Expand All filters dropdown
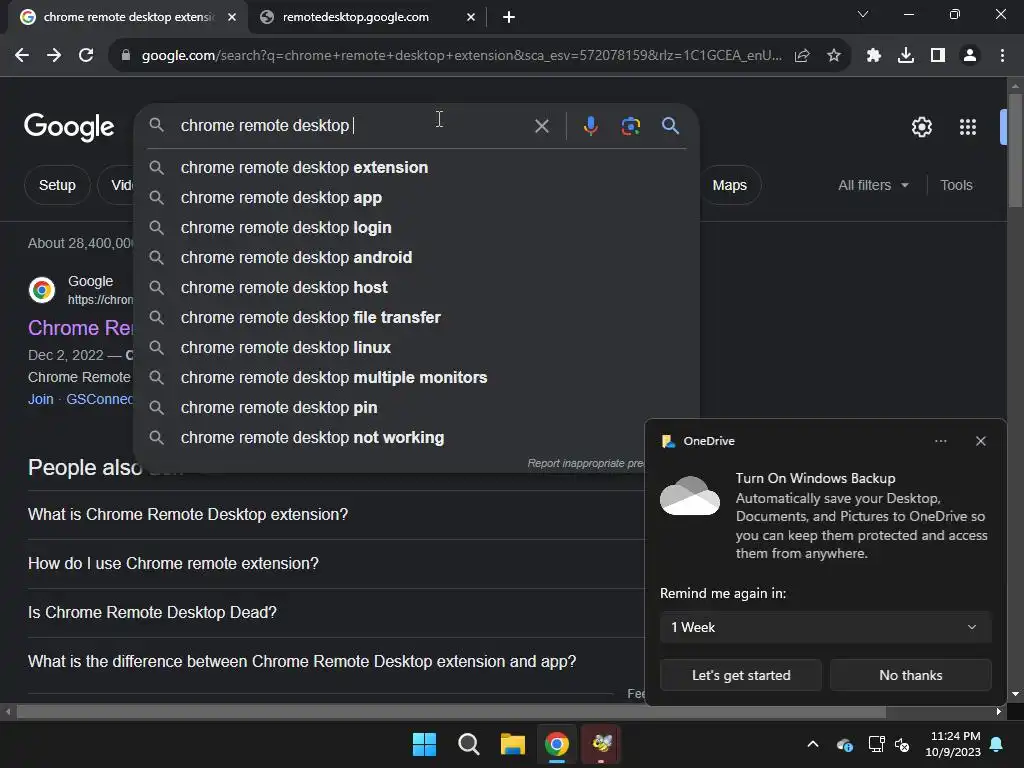 [873, 185]
